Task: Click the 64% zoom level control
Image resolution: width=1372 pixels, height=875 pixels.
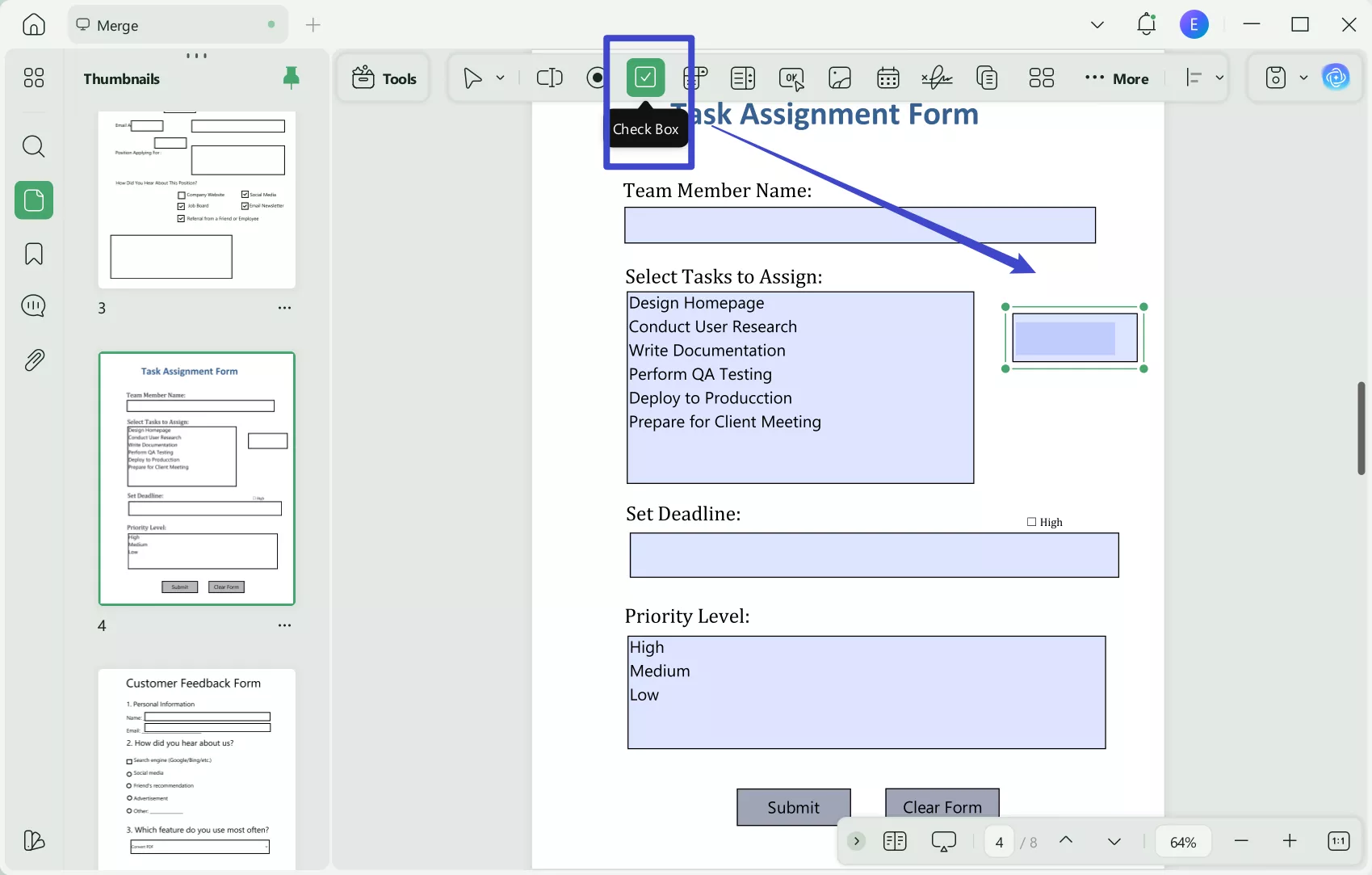Action: point(1182,841)
